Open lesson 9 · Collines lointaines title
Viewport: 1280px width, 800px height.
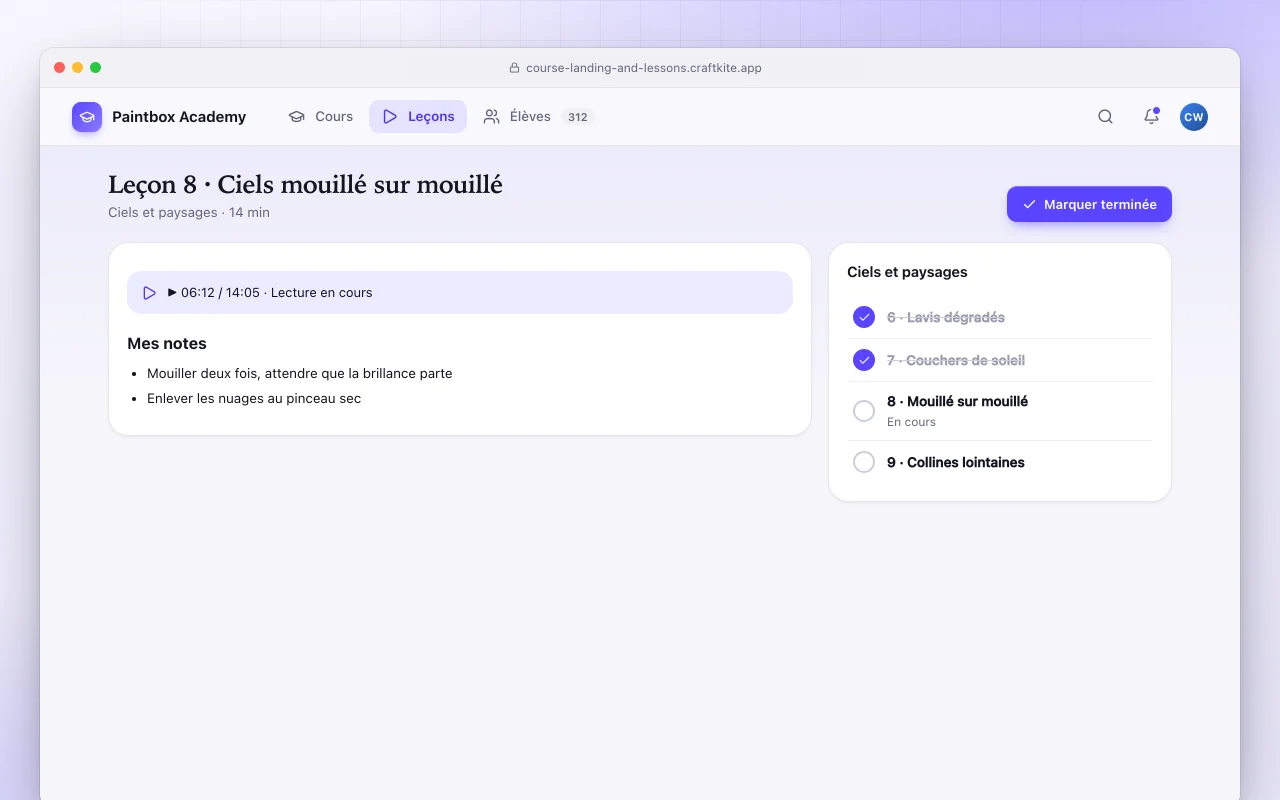click(x=956, y=462)
